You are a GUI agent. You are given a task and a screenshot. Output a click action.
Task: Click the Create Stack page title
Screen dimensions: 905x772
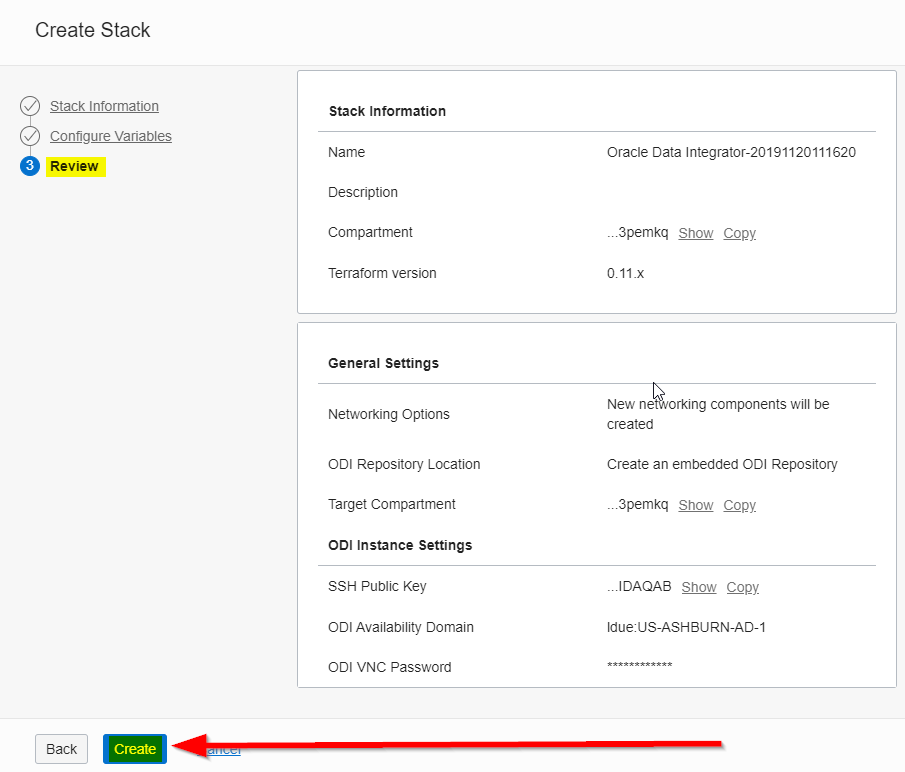click(x=93, y=30)
